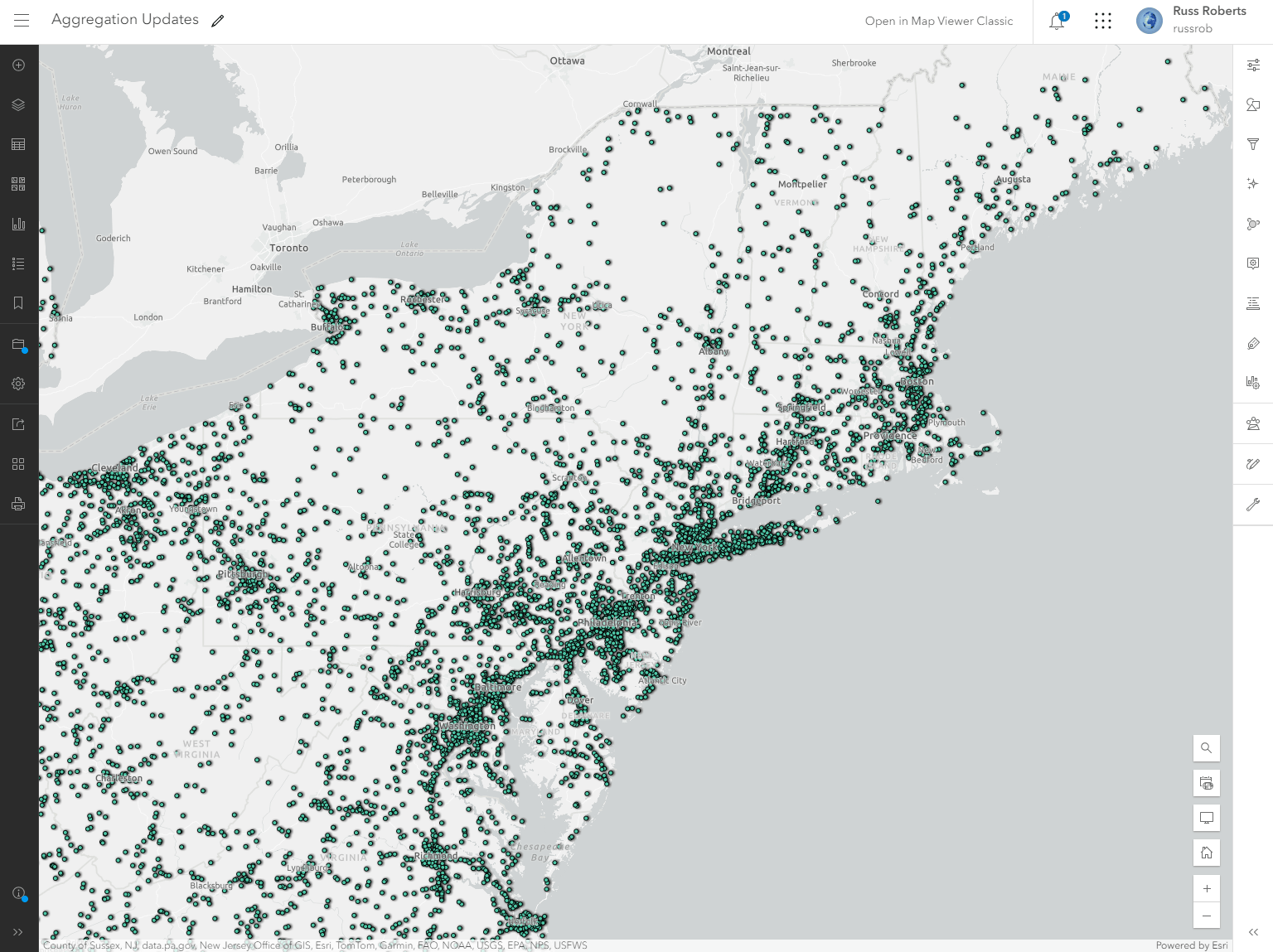Open the hamburger navigation menu
This screenshot has width=1273, height=952.
click(x=21, y=21)
